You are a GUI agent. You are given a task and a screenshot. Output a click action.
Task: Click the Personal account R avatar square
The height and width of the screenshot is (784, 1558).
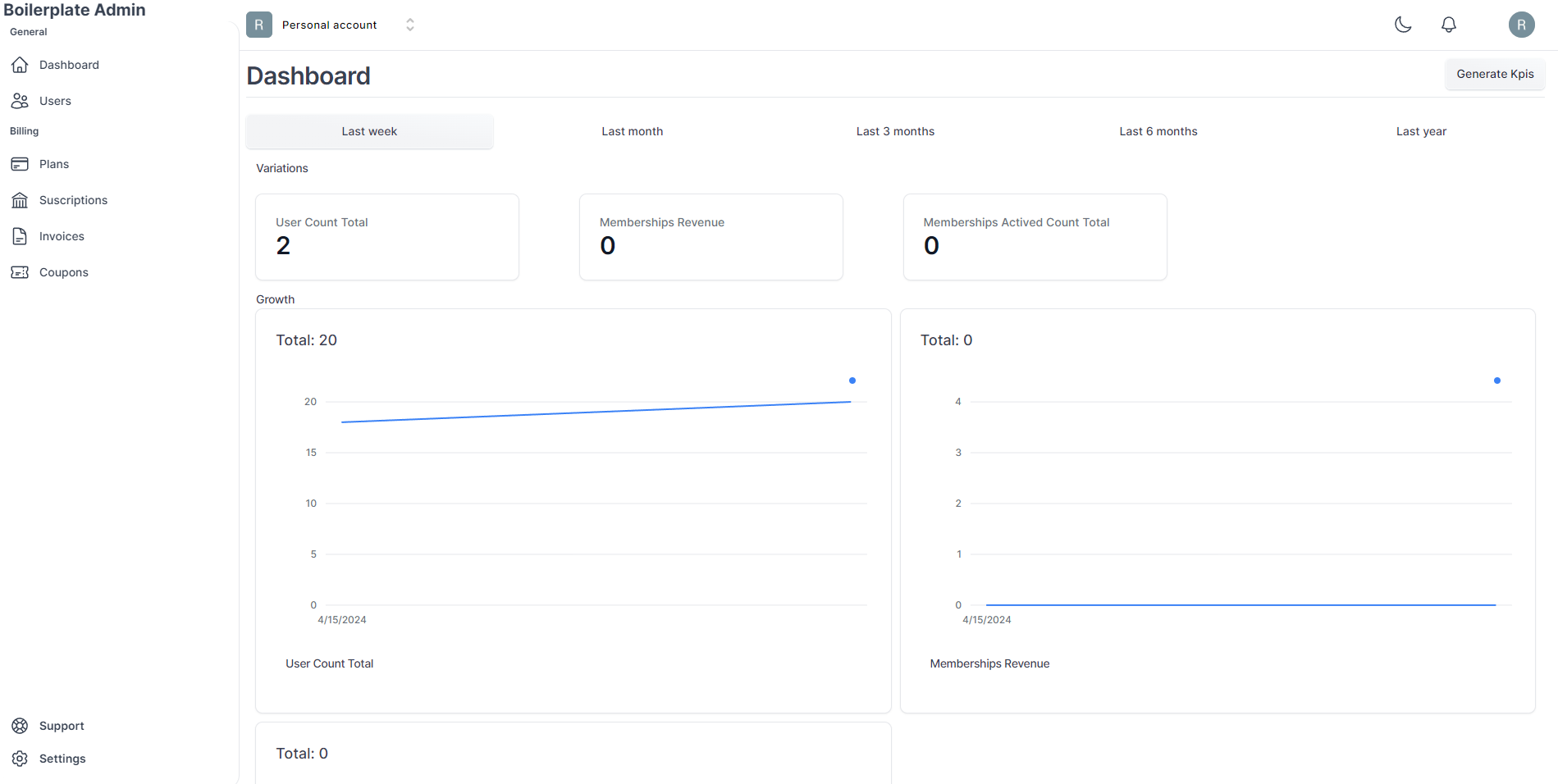point(259,25)
